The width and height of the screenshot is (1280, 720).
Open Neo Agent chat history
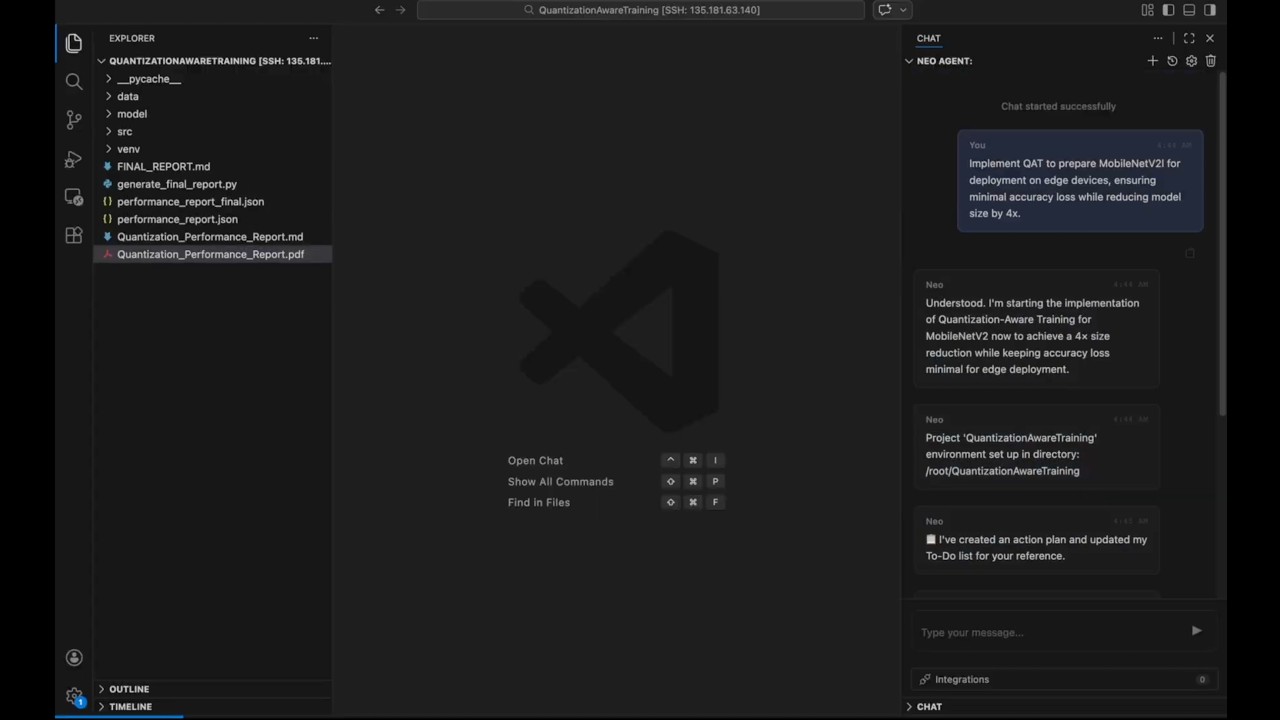(1172, 61)
